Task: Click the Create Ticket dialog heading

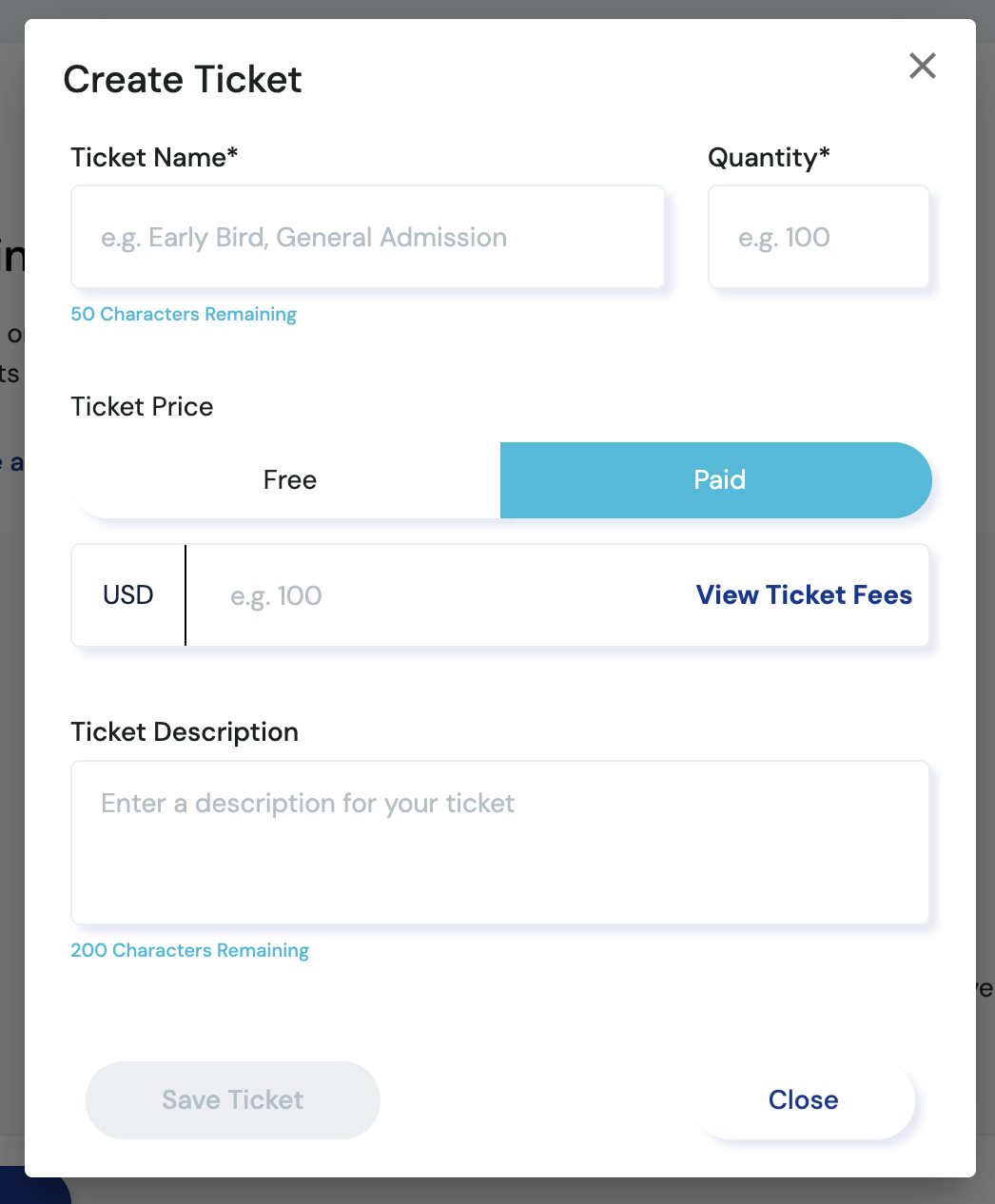Action: [x=183, y=80]
